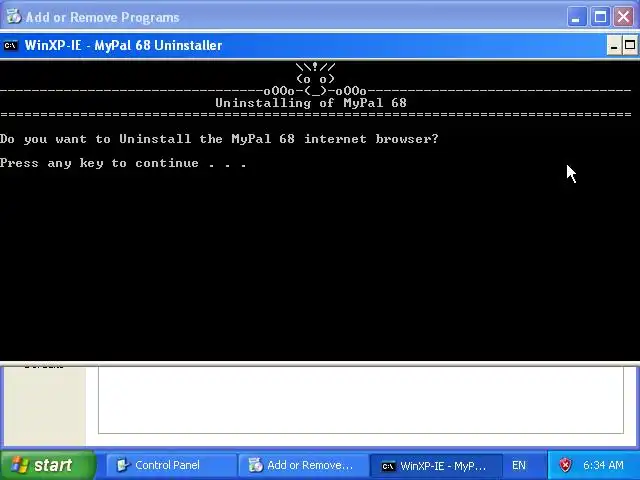Click the red security shield tray icon
The image size is (640, 480).
point(565,465)
